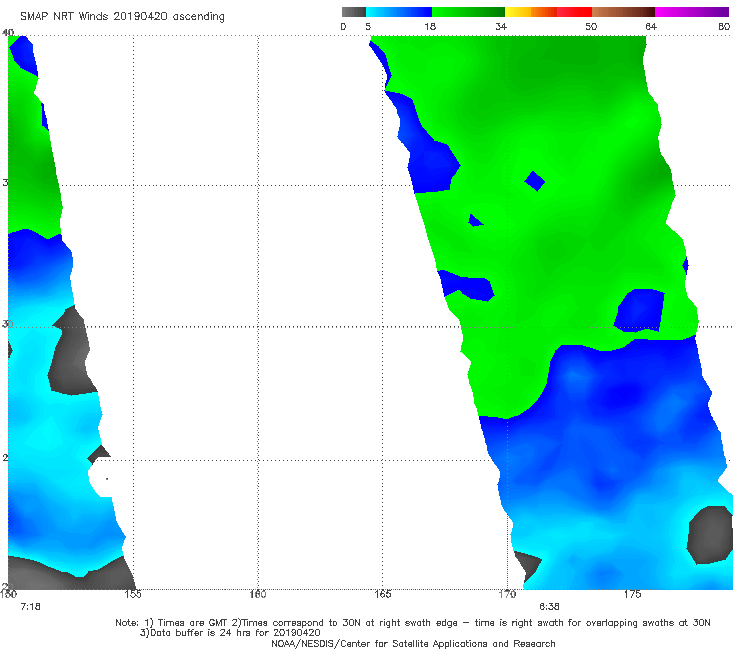Click the brown segment of the color bar

623,12
